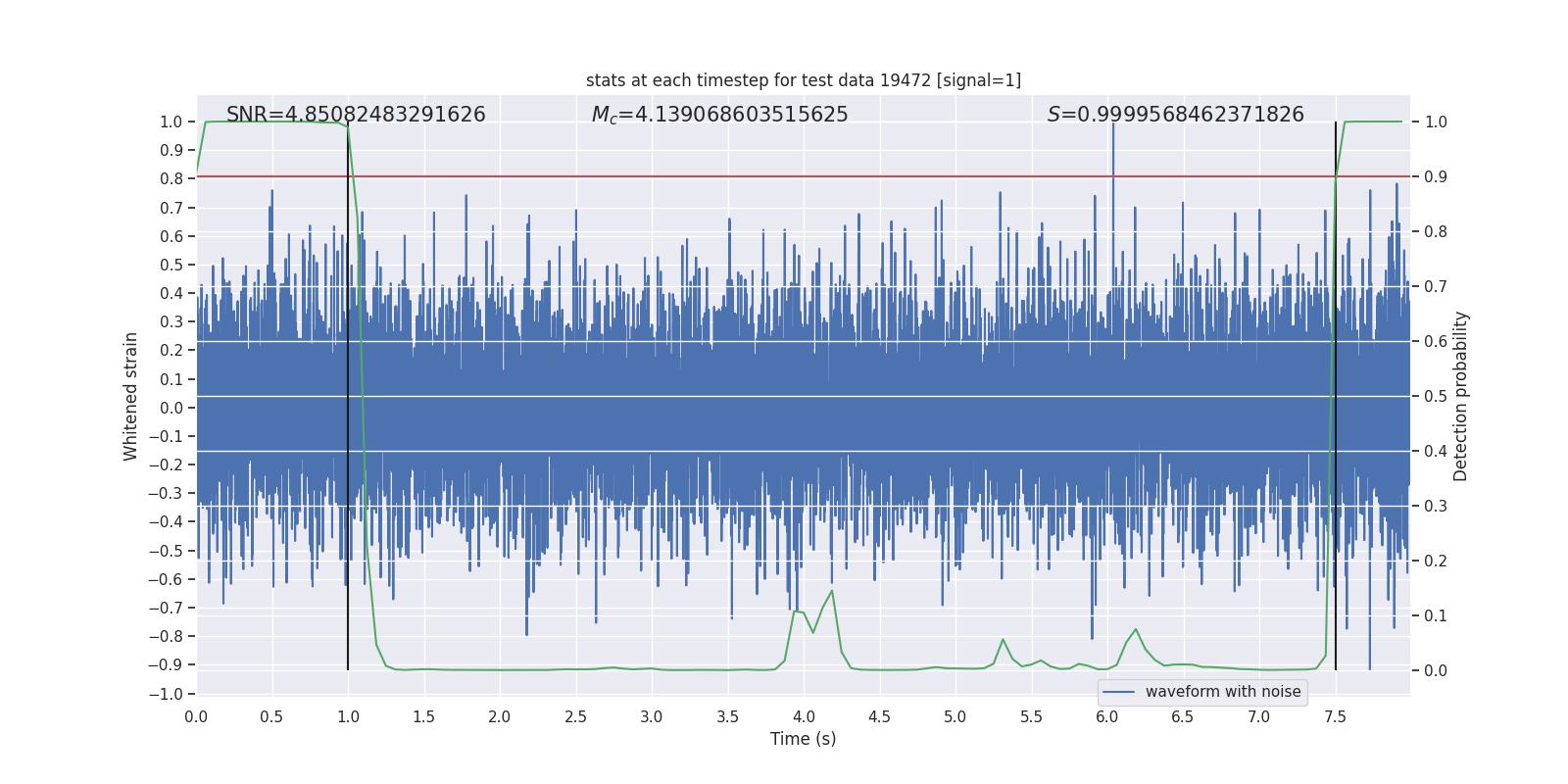Click the green curve peak near 4.2 s
The height and width of the screenshot is (784, 1568).
click(832, 591)
